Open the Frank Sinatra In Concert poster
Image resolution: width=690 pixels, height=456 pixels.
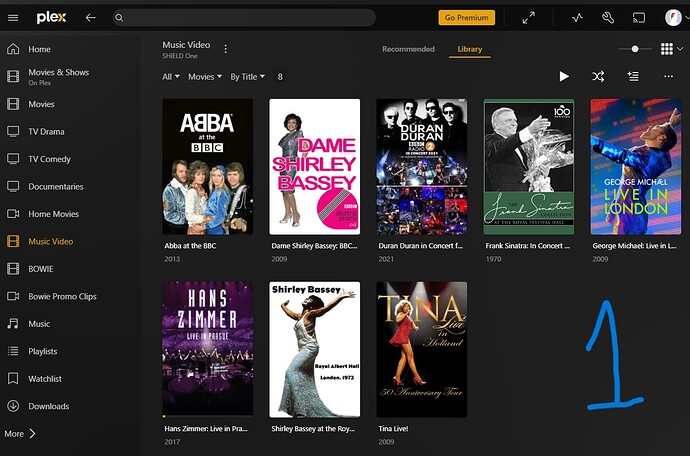click(529, 166)
